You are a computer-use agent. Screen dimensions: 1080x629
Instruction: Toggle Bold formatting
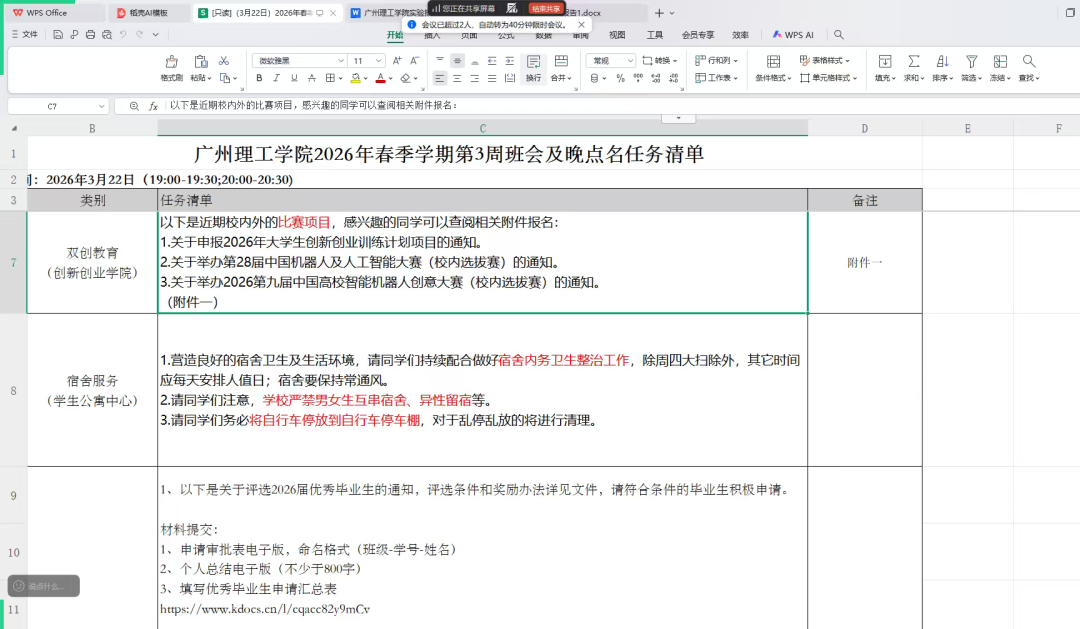259,78
